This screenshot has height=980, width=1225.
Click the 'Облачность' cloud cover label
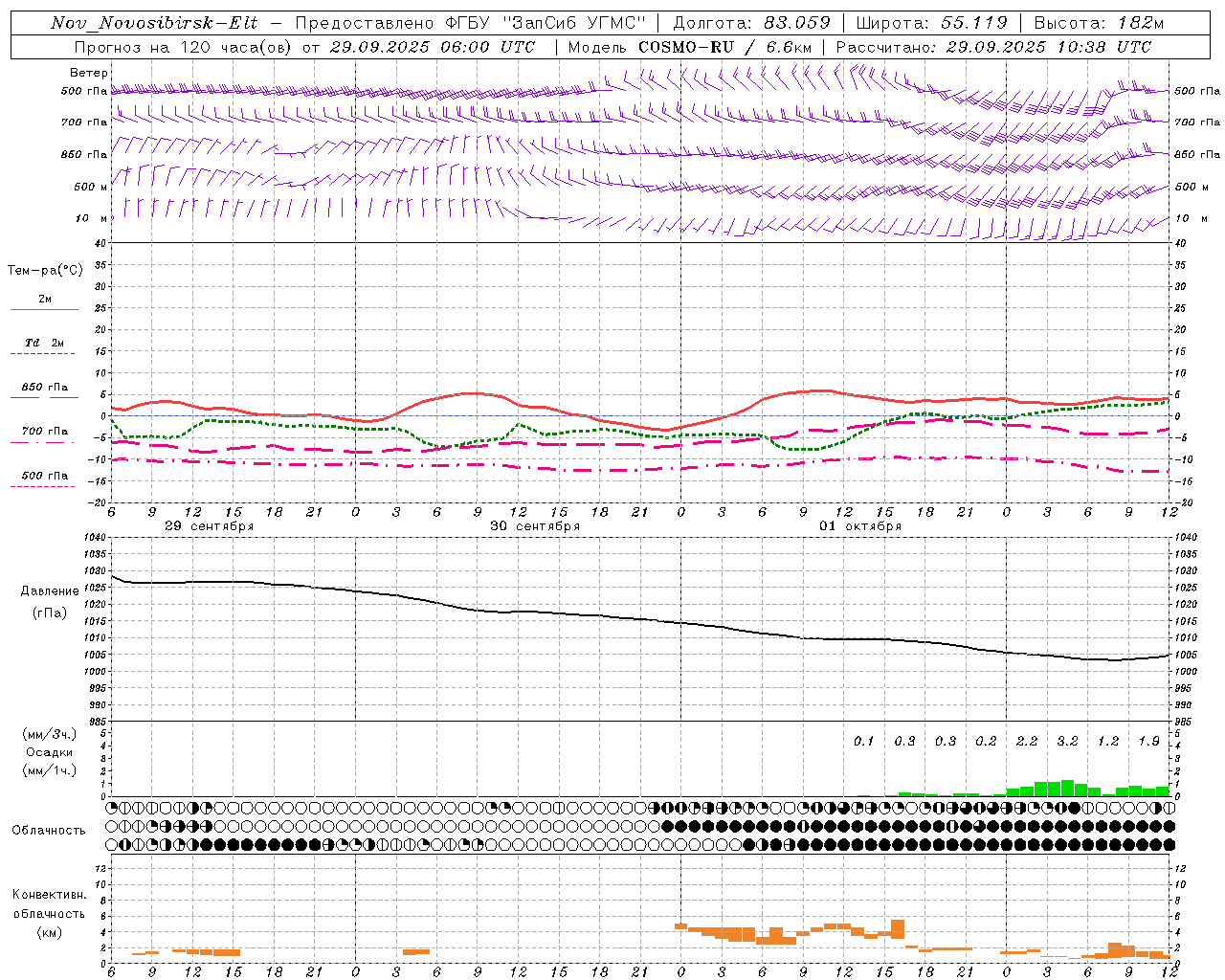click(x=49, y=831)
